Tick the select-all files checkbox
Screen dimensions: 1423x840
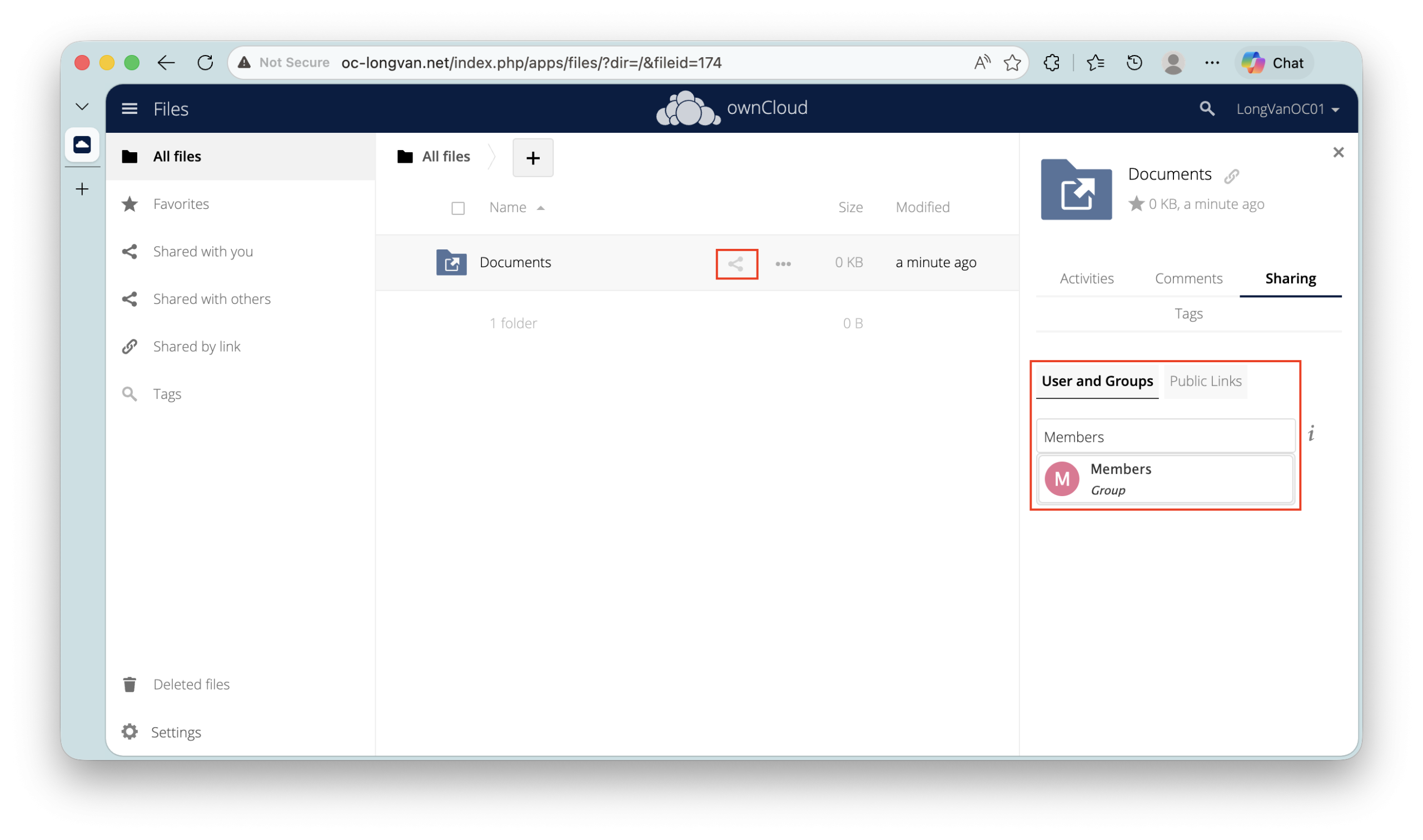click(457, 208)
